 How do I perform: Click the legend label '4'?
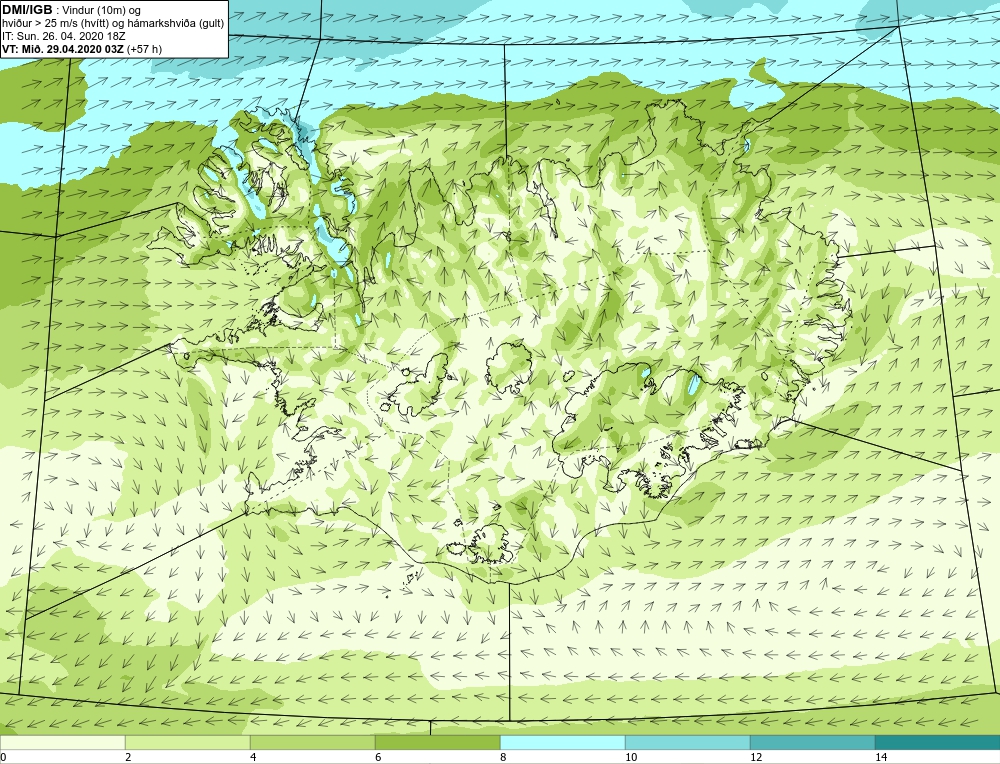tap(253, 757)
